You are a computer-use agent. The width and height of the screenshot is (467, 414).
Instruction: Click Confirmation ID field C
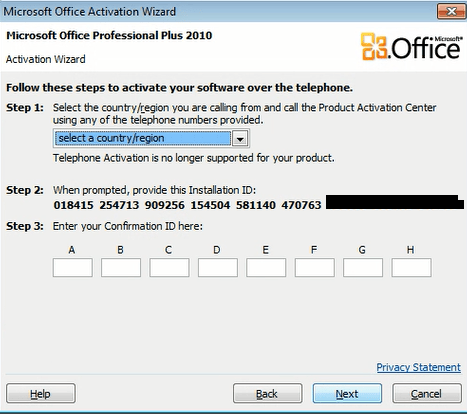tap(169, 267)
